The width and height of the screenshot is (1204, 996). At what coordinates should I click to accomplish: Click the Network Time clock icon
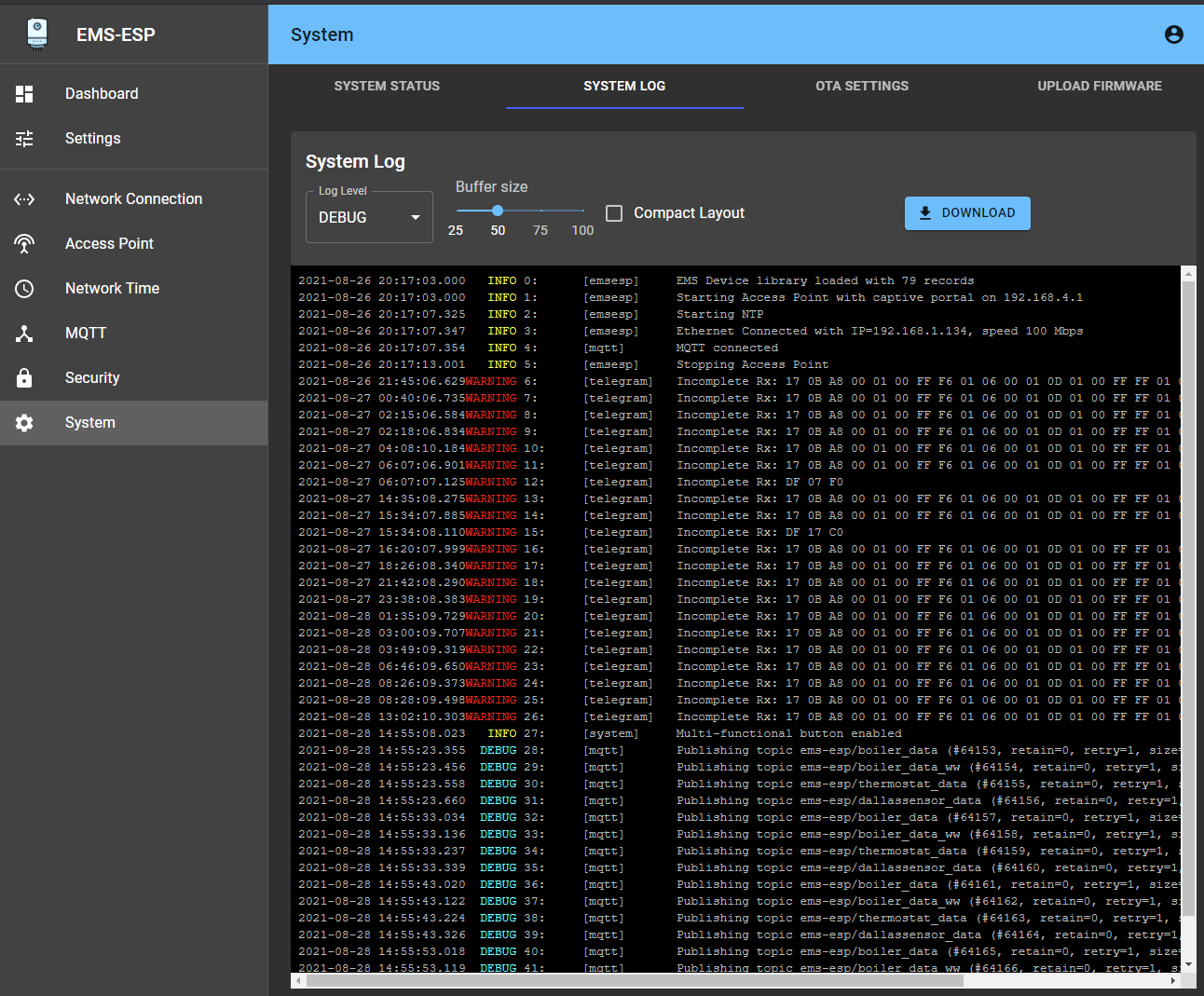pos(24,289)
